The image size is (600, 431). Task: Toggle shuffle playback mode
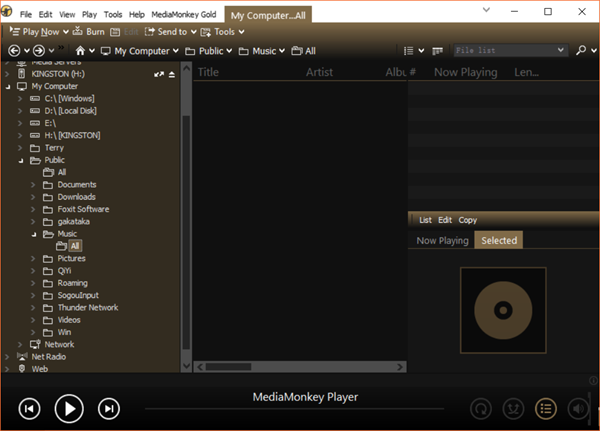513,409
